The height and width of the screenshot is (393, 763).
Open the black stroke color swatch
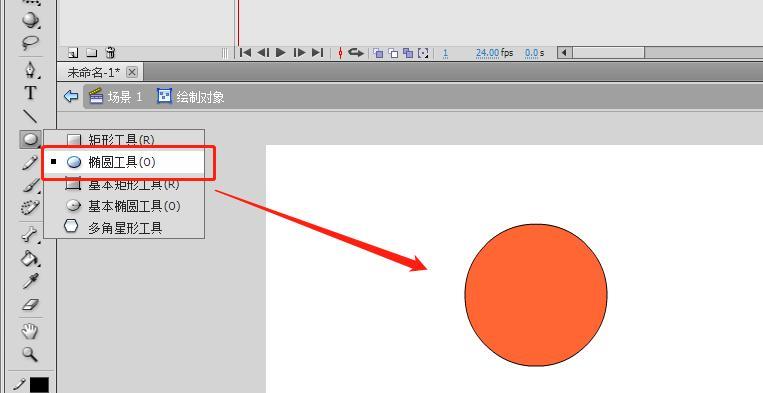click(39, 385)
